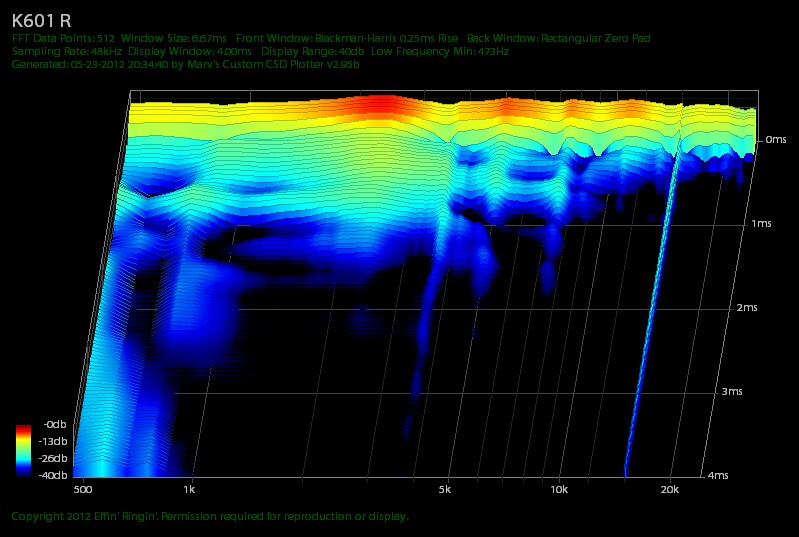Click the 5k frequency axis label
Image resolution: width=799 pixels, height=537 pixels.
tap(445, 490)
